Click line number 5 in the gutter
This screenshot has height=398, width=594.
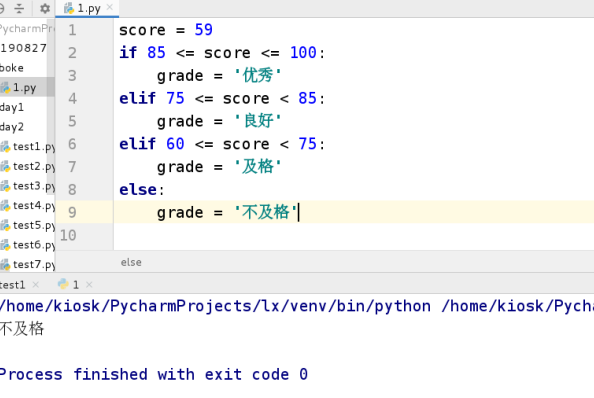pyautogui.click(x=72, y=121)
